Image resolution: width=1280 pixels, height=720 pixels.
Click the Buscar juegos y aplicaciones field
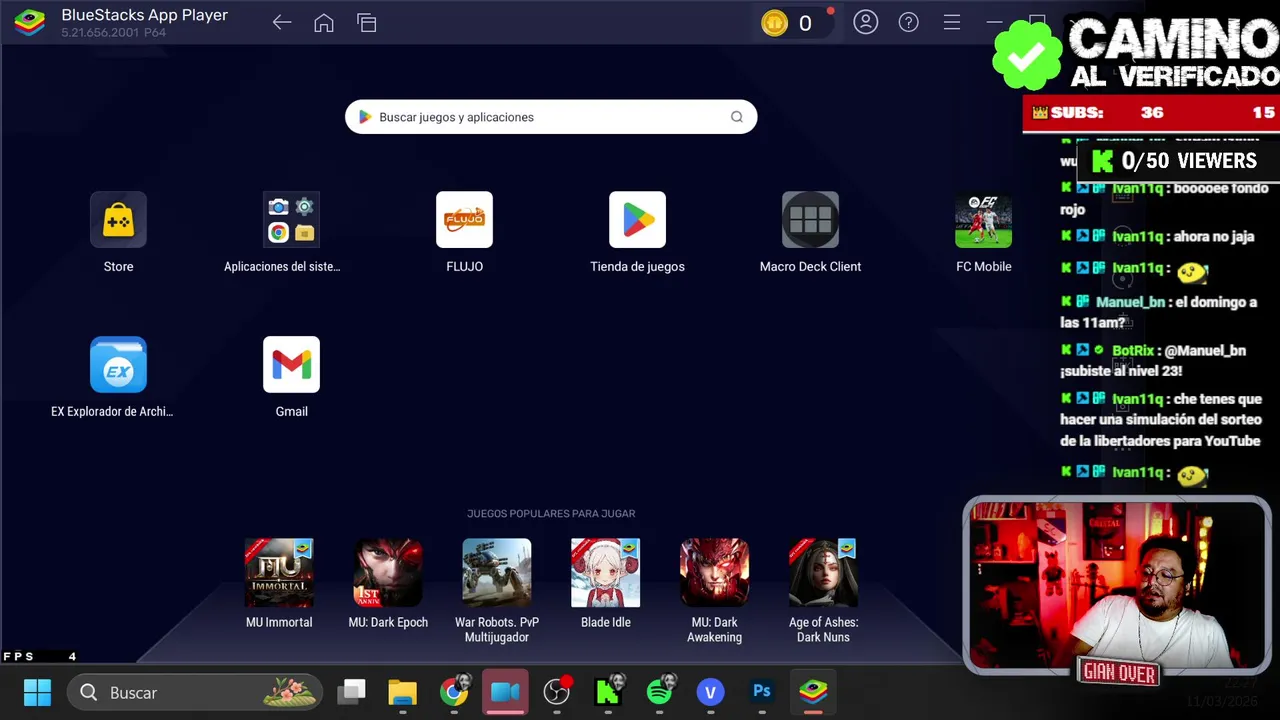click(x=551, y=117)
